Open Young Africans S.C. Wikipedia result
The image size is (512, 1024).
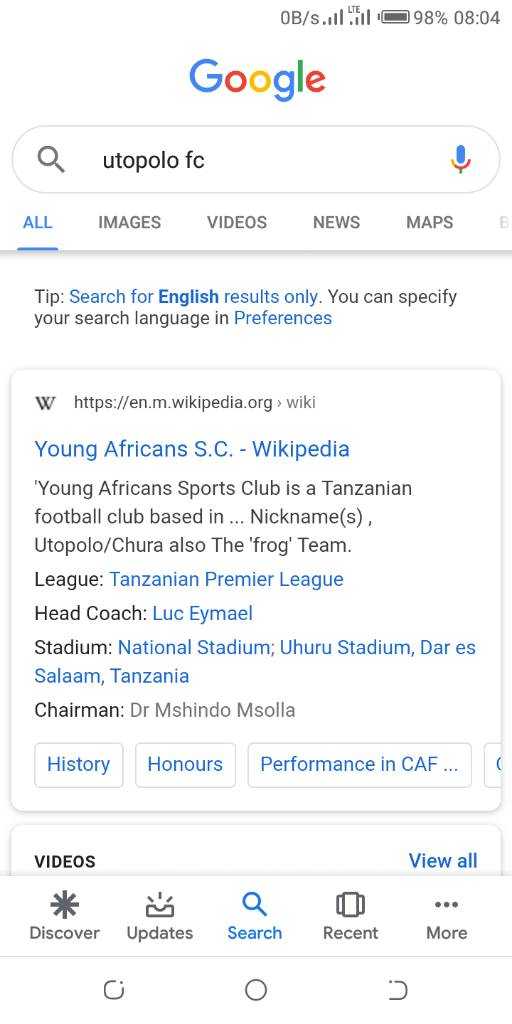point(192,449)
